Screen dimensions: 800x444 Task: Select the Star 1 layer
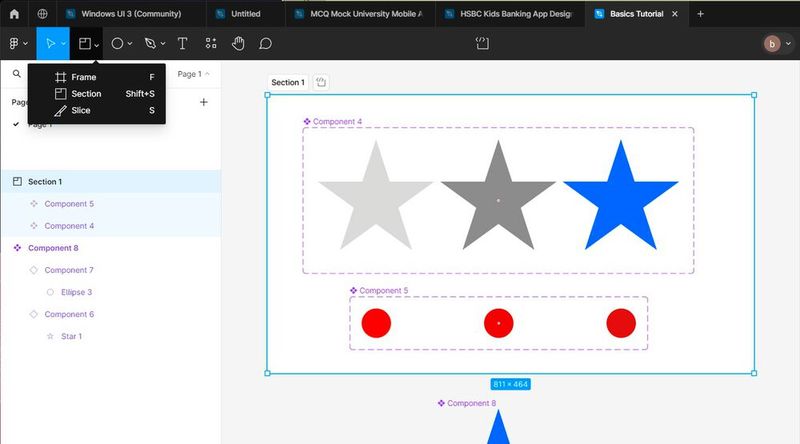pyautogui.click(x=111, y=336)
